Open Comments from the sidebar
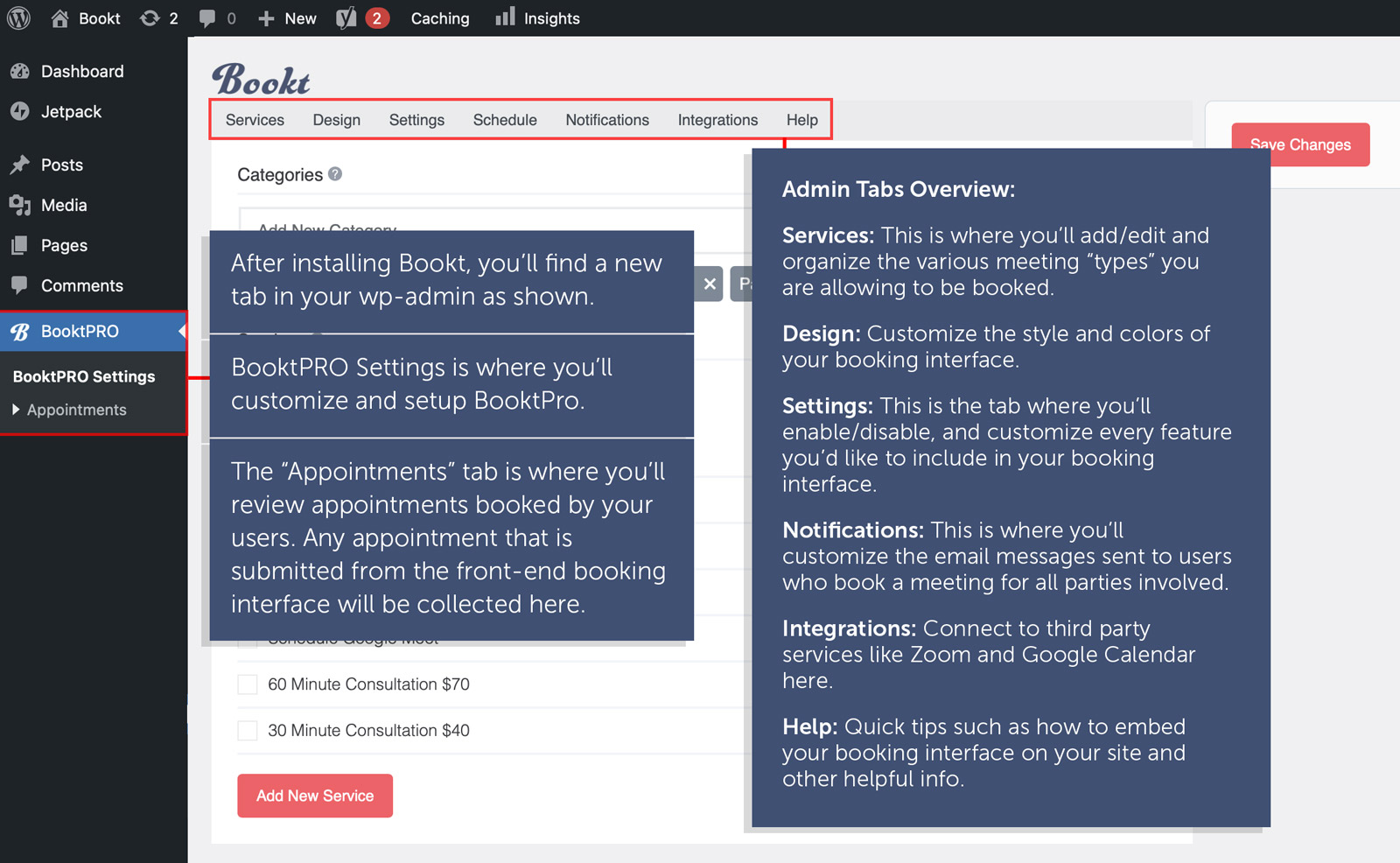 click(82, 285)
